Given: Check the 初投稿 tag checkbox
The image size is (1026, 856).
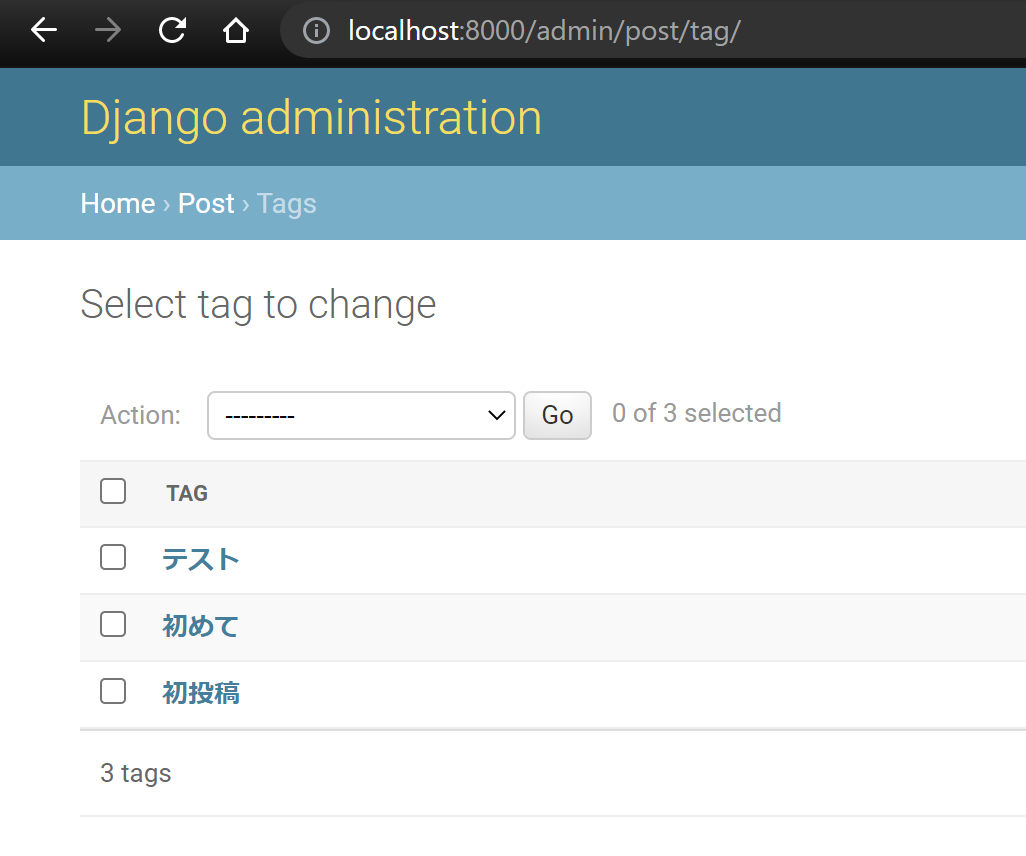Looking at the screenshot, I should pos(113,691).
